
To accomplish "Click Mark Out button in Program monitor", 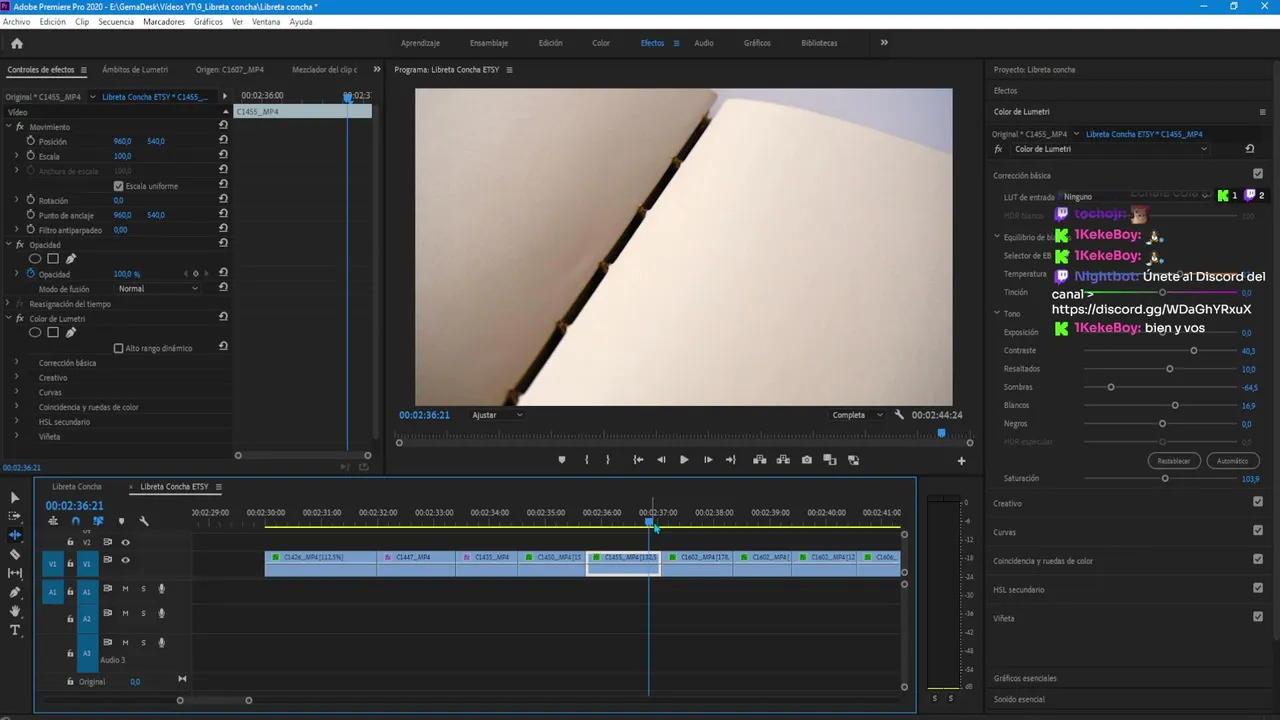I will tap(608, 460).
